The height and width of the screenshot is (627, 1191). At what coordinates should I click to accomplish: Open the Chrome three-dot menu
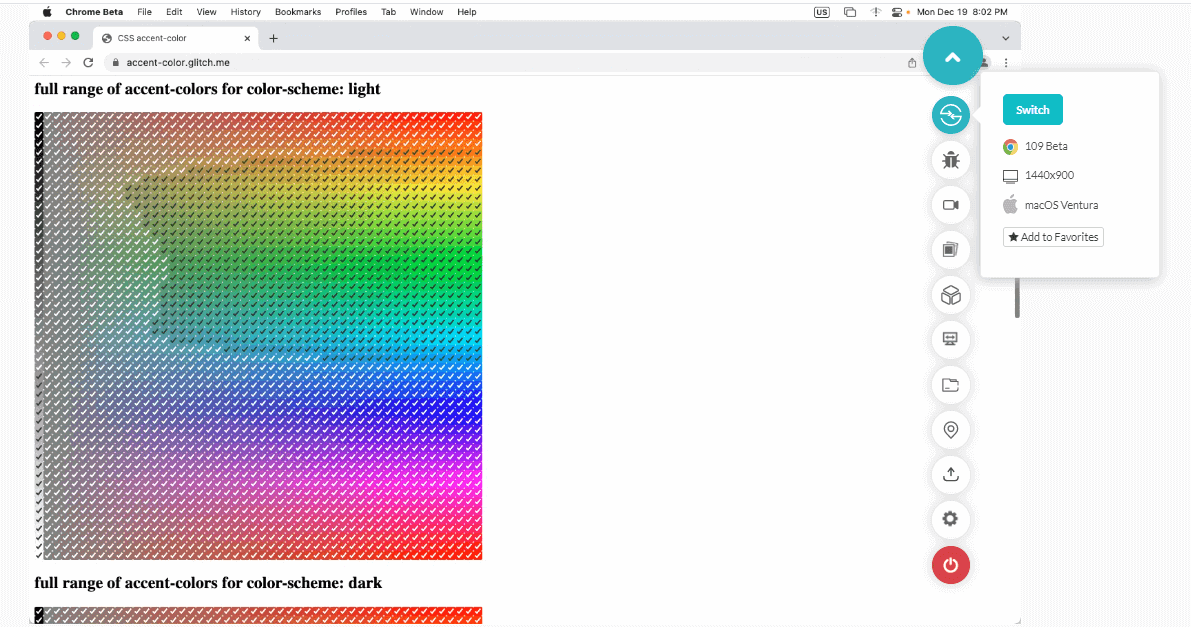pyautogui.click(x=1006, y=62)
